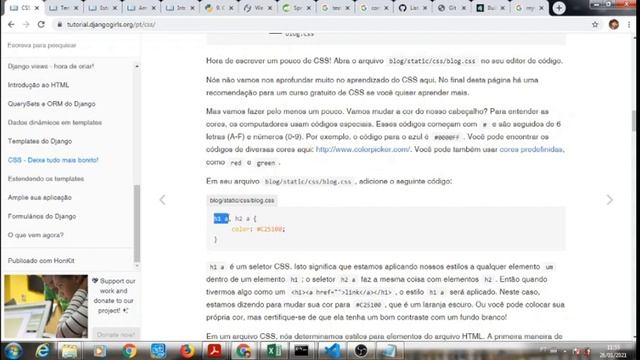This screenshot has height=360, width=640.
Task: Click the 'blog/static/css/blog.css' code block label
Action: point(242,200)
